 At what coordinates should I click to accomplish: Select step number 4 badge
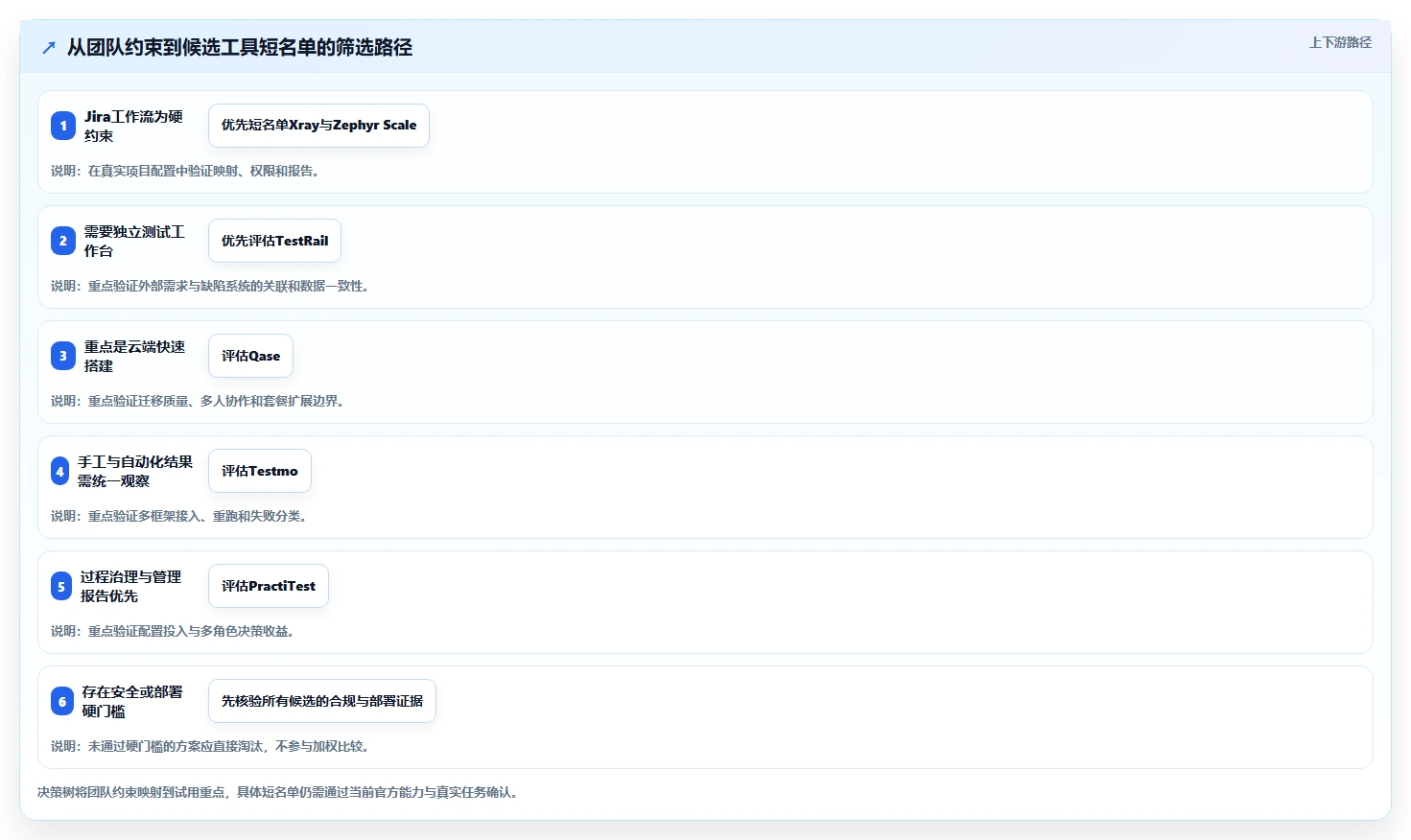pos(60,471)
